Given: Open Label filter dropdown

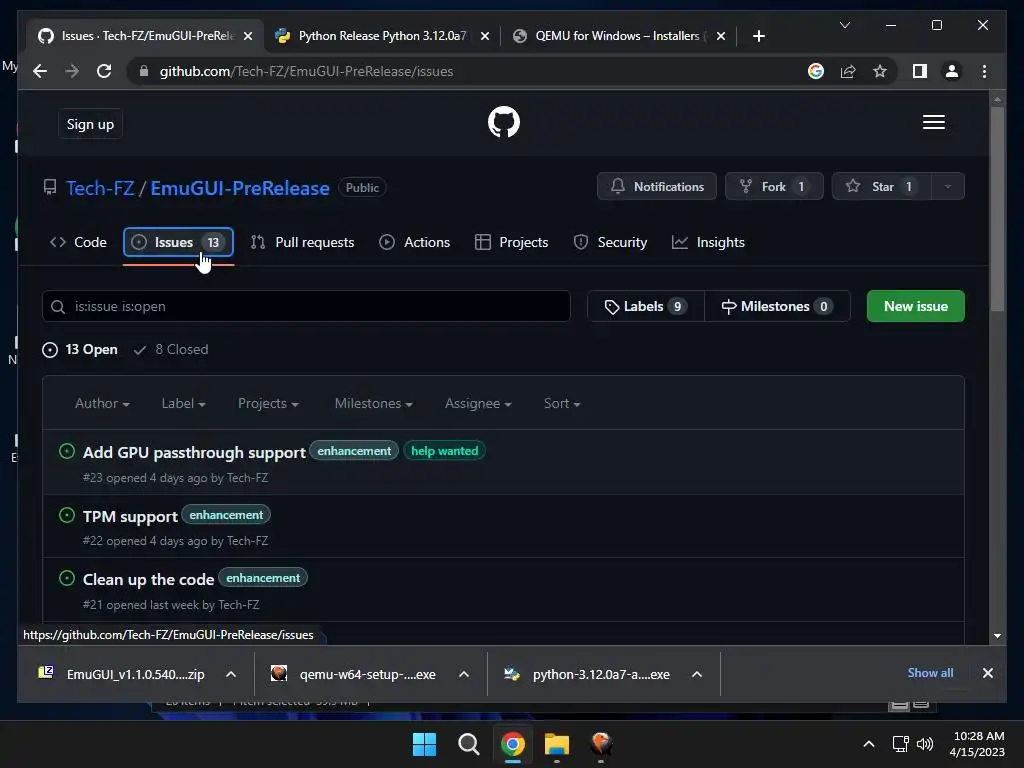Looking at the screenshot, I should click(x=184, y=404).
